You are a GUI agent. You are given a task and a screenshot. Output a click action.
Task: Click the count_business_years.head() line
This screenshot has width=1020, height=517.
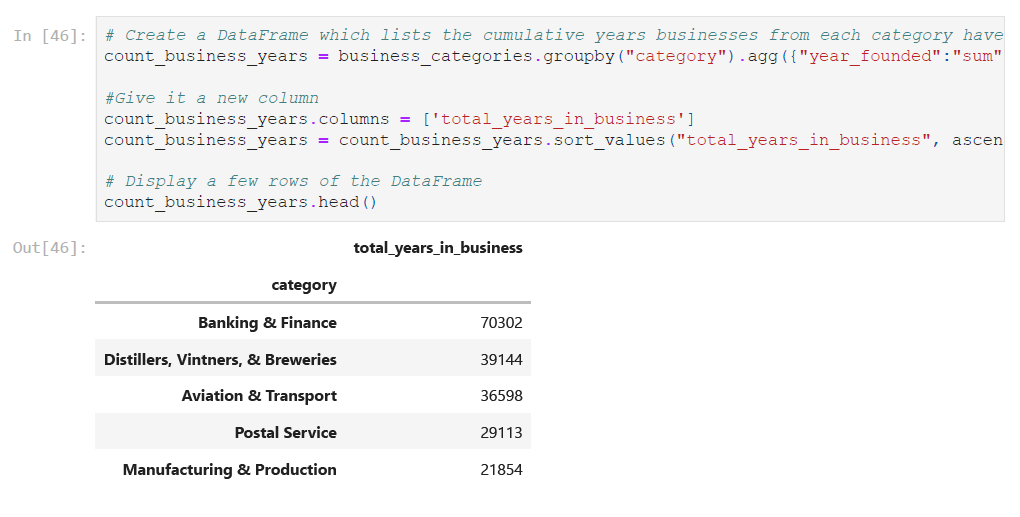(241, 202)
